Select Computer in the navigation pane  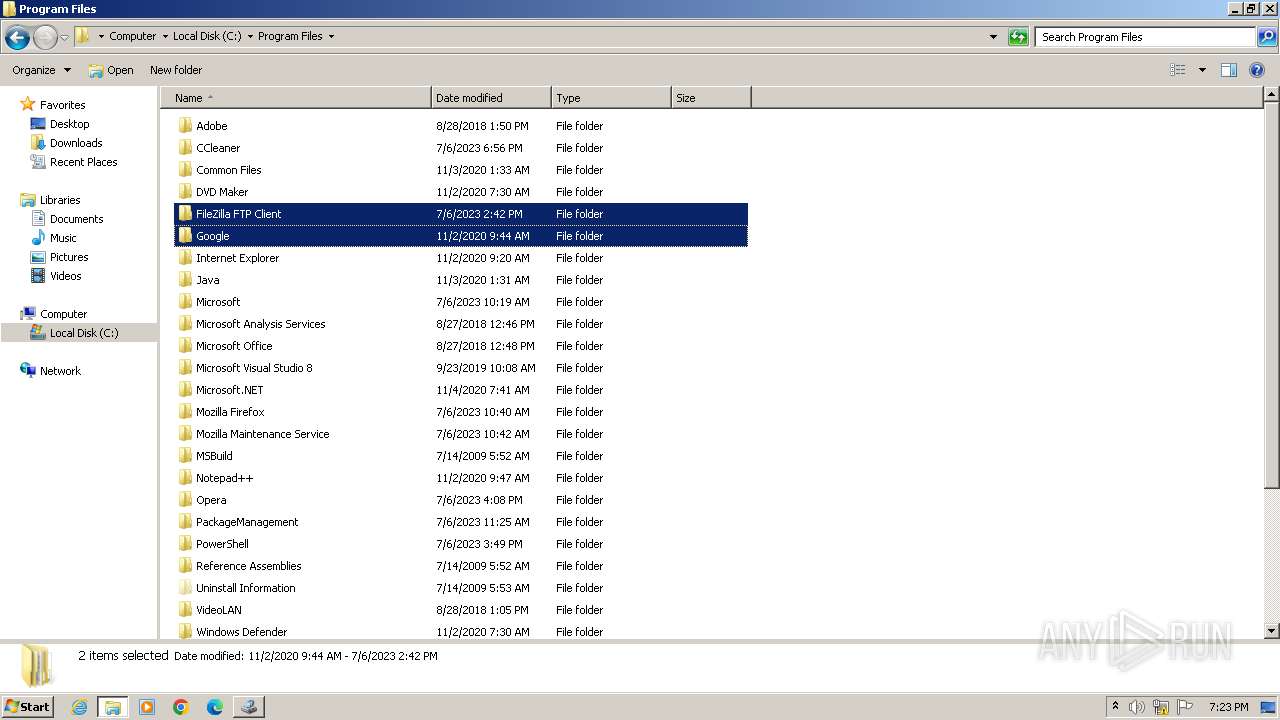click(x=63, y=314)
